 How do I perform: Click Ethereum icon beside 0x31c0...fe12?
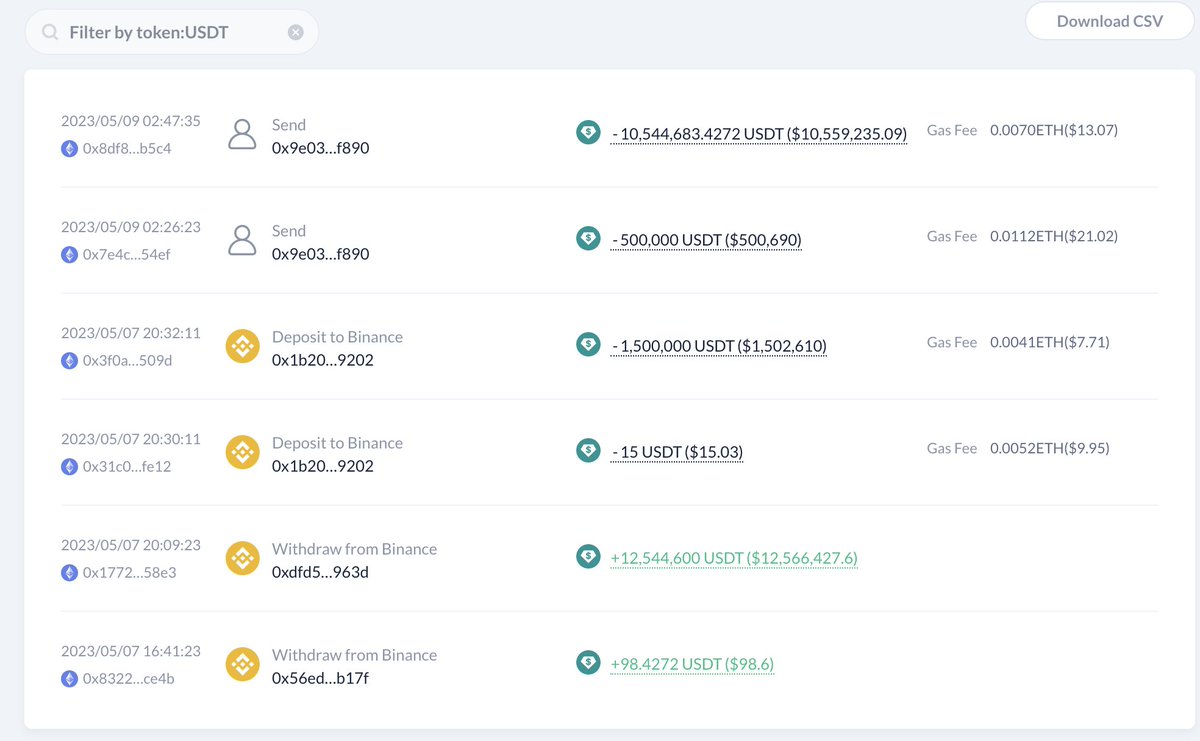tap(70, 466)
